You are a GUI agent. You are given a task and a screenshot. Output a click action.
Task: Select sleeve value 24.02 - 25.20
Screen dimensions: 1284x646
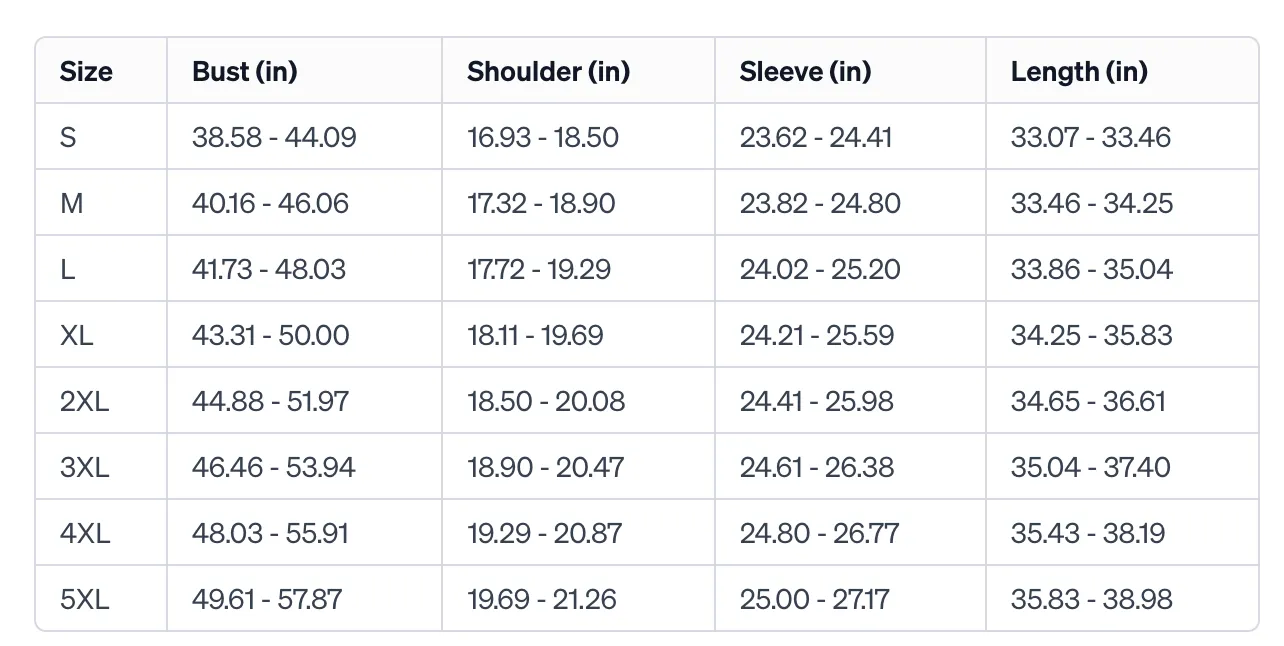pos(820,269)
